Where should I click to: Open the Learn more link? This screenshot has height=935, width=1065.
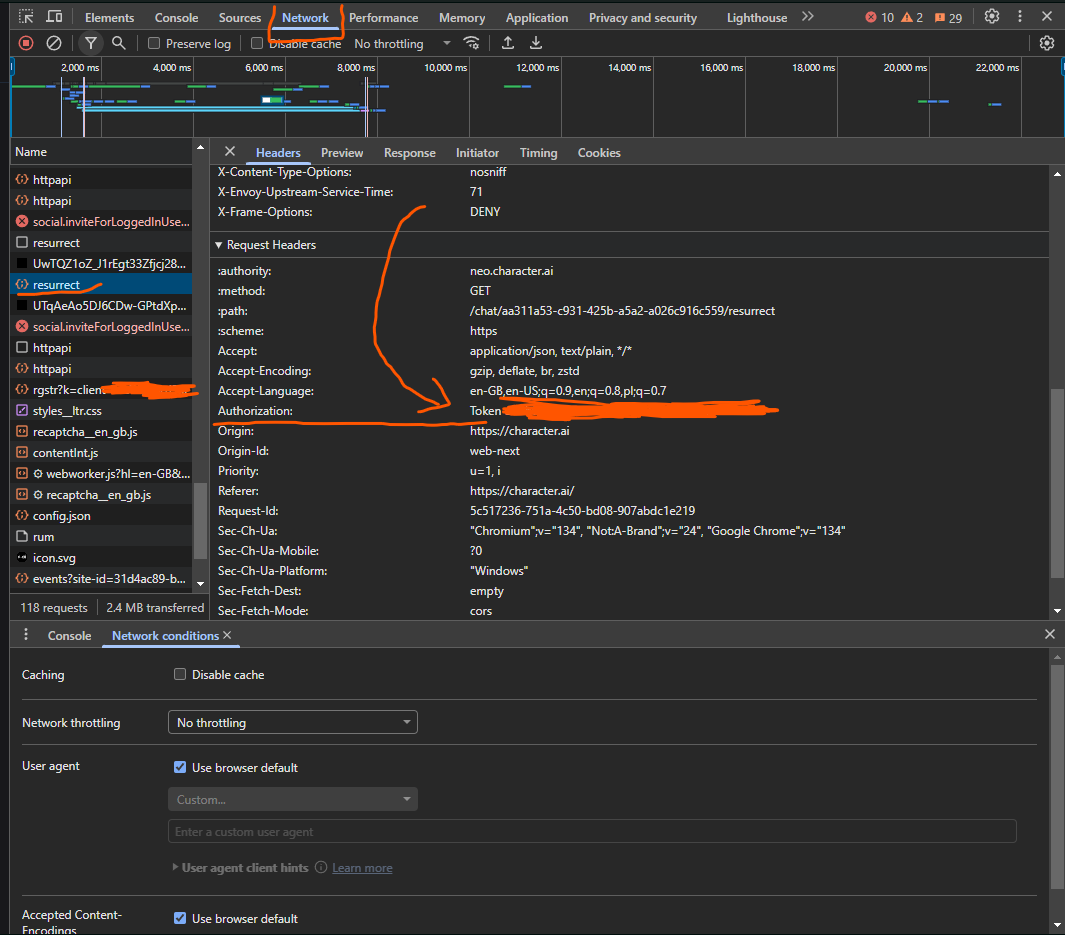click(362, 868)
